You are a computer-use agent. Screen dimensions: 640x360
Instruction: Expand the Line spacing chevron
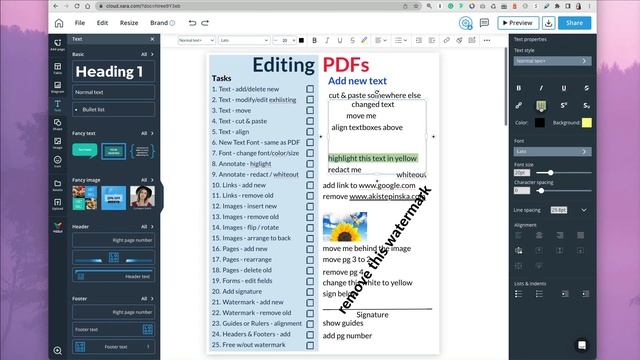[x=584, y=210]
